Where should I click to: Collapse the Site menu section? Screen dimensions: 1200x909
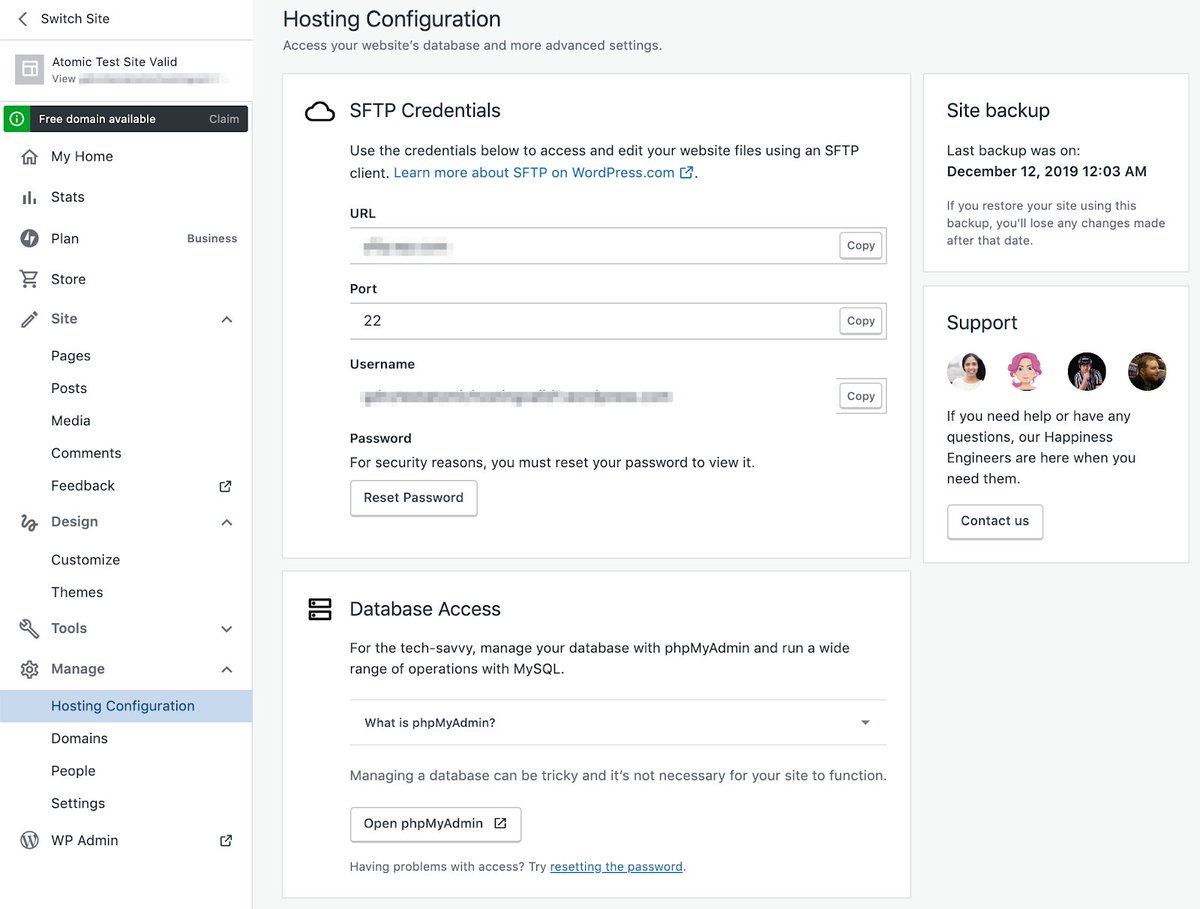[x=227, y=319]
